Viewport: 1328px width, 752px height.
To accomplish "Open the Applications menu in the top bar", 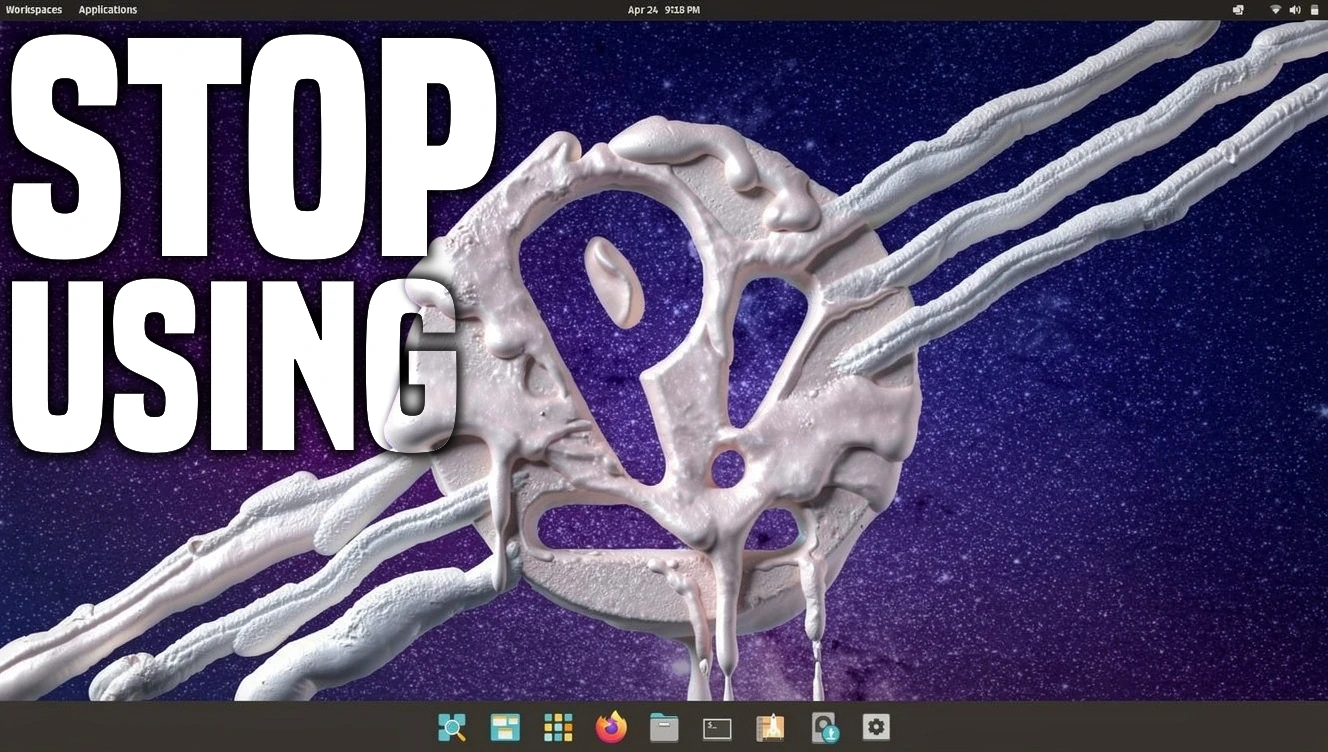I will 108,10.
